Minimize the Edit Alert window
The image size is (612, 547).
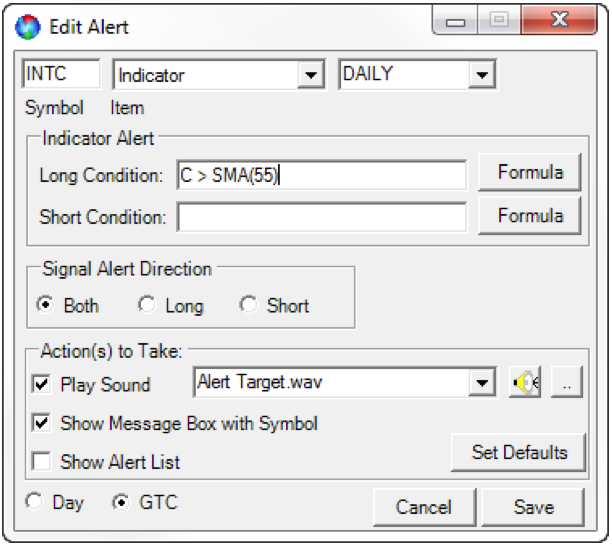click(x=455, y=20)
